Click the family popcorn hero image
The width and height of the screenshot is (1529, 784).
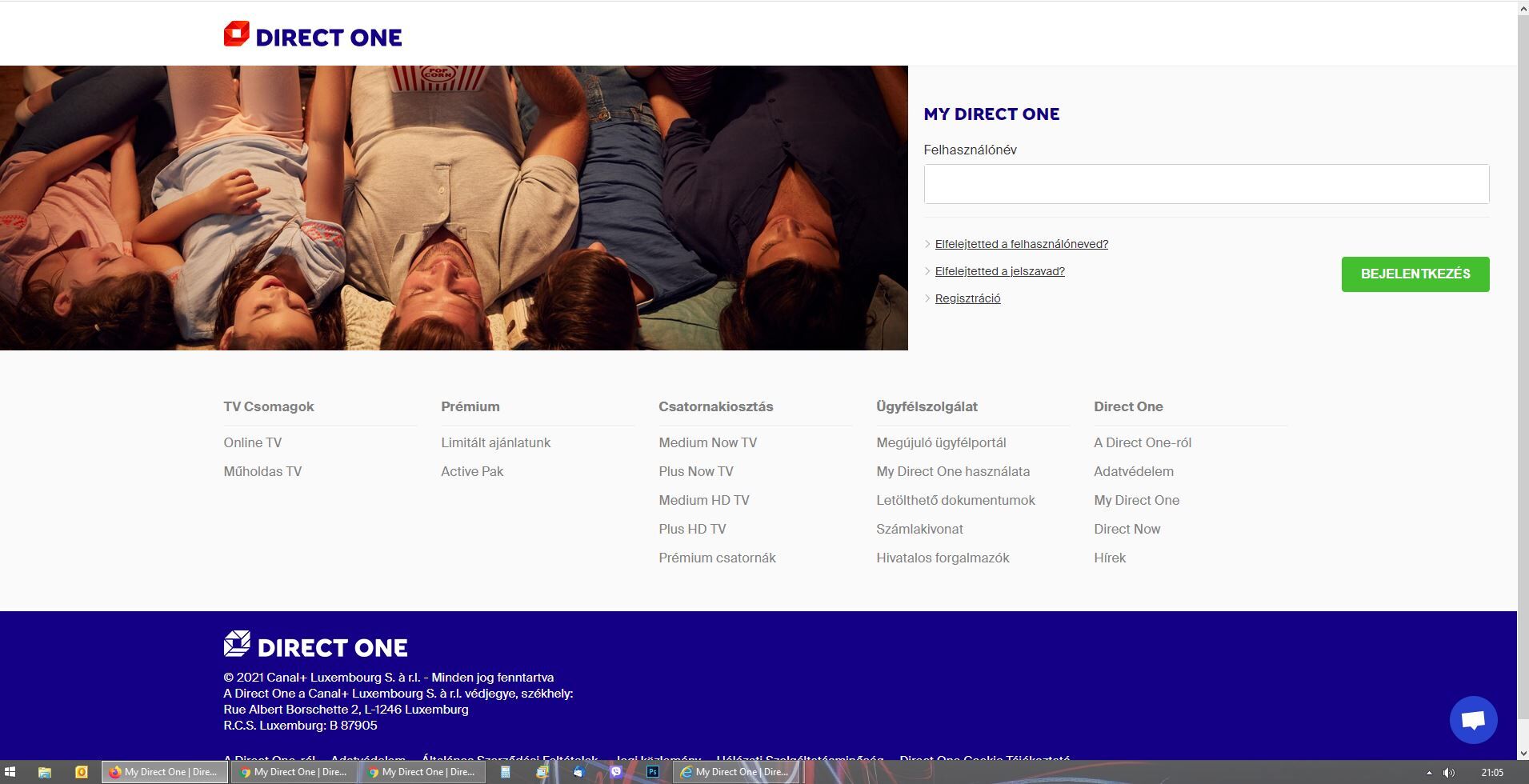[454, 208]
